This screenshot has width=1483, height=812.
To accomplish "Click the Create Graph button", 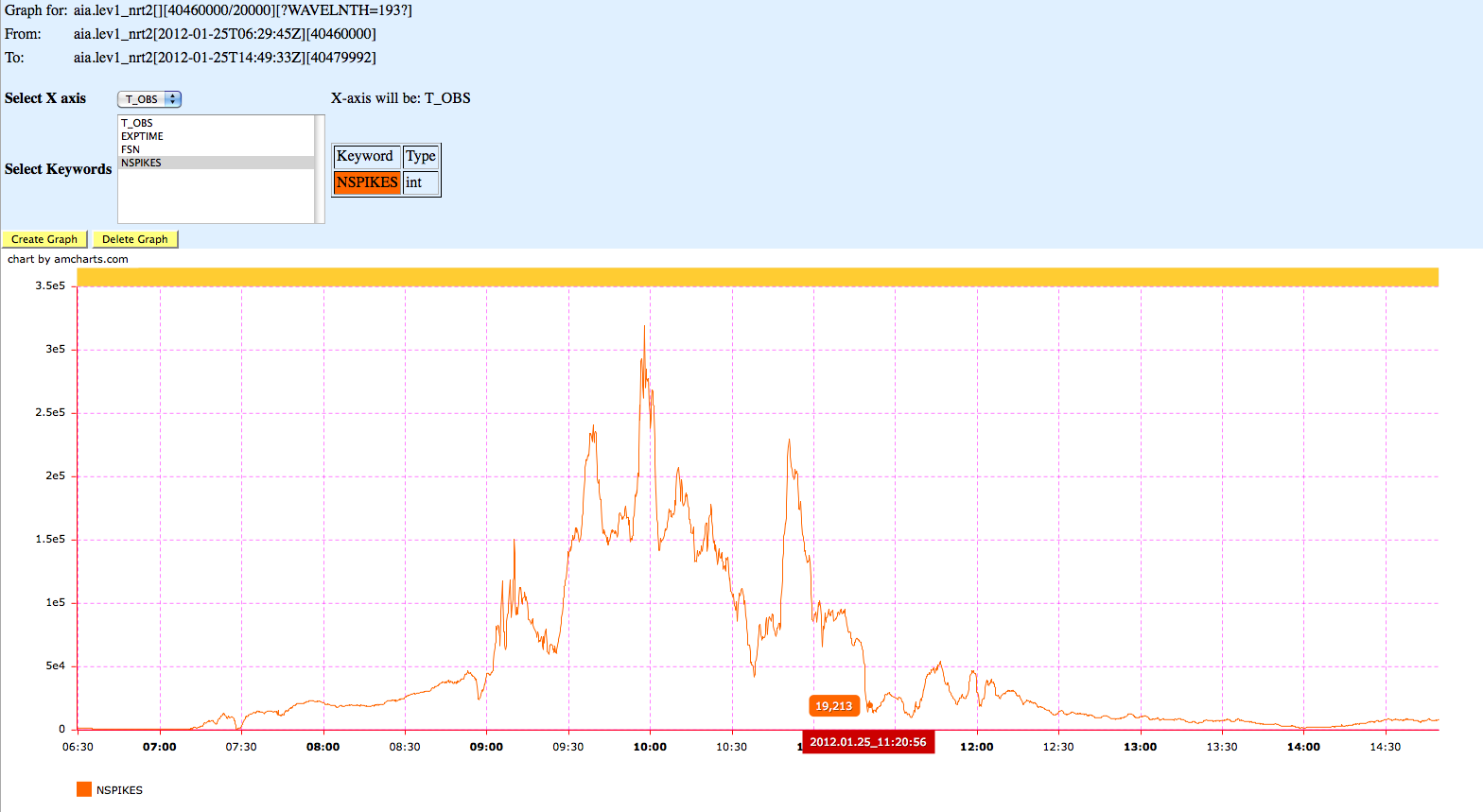I will [x=44, y=239].
